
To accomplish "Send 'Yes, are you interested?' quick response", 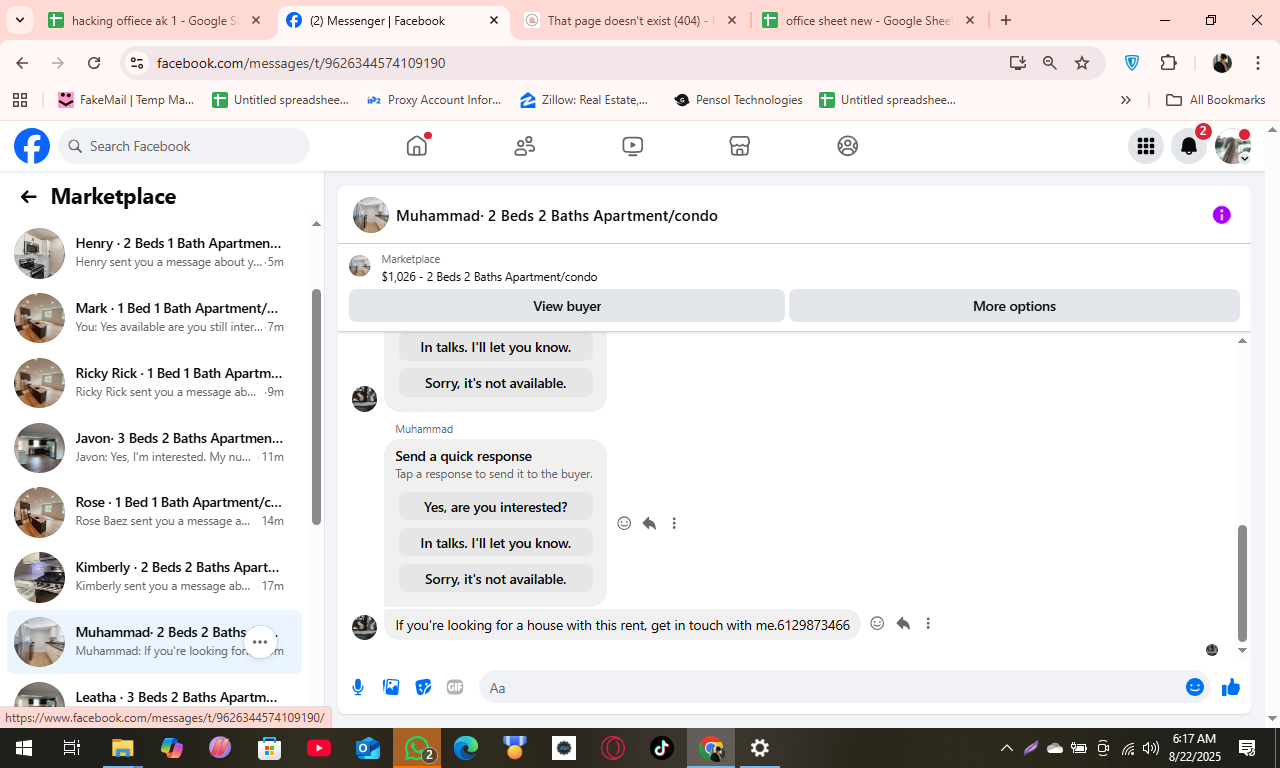I will [495, 507].
